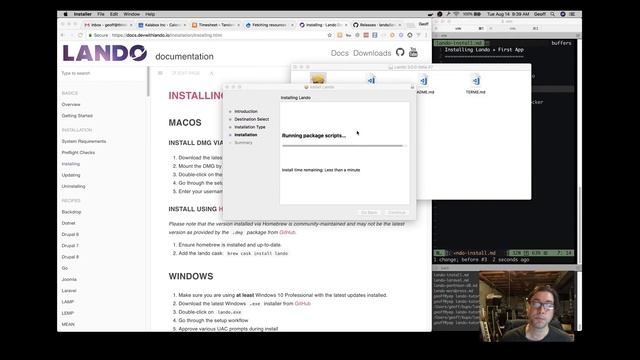The image size is (640, 360).
Task: Select Installation Type step in installer
Action: pos(250,127)
